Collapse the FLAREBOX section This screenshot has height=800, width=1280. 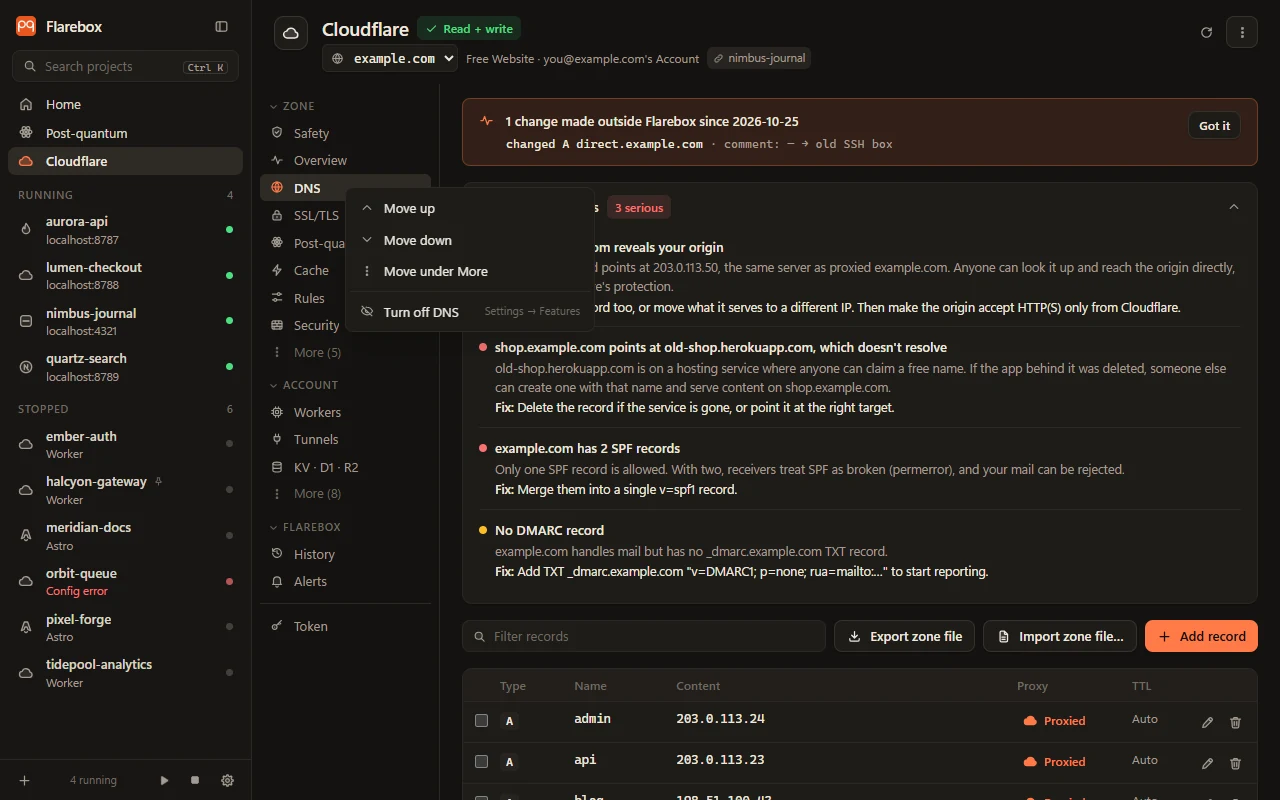pyautogui.click(x=305, y=527)
